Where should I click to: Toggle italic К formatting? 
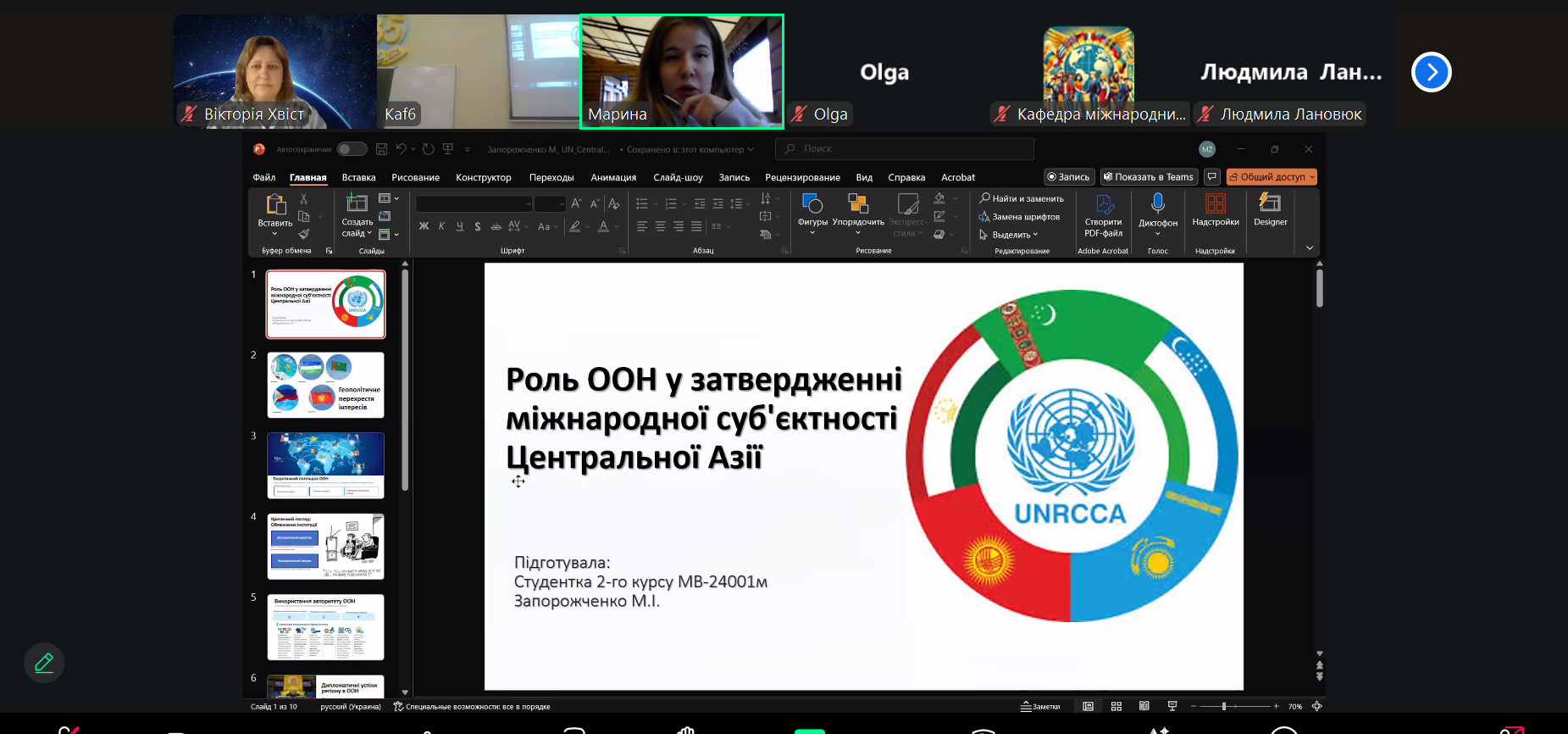tap(441, 226)
